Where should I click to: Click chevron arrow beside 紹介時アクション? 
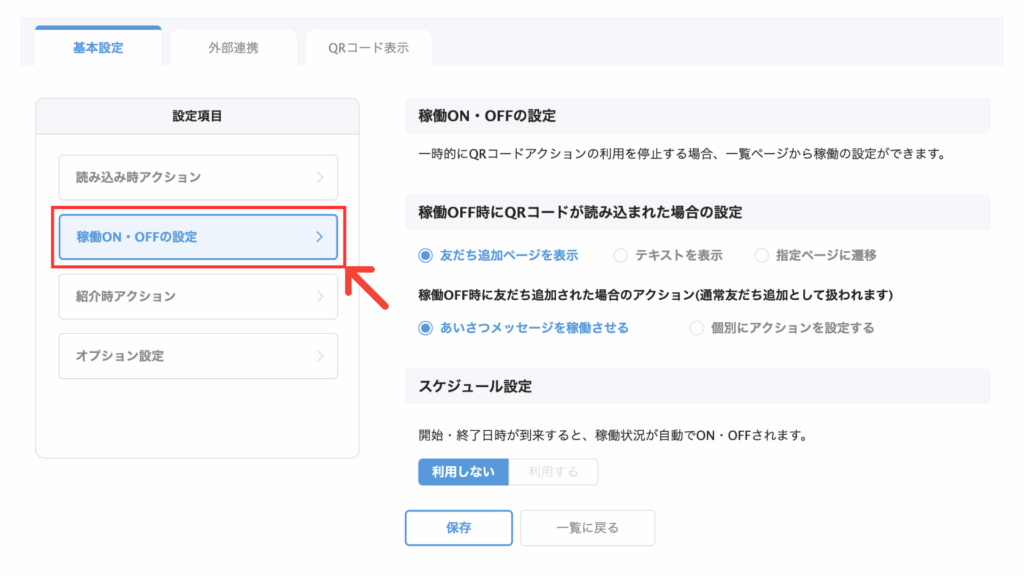(x=320, y=296)
